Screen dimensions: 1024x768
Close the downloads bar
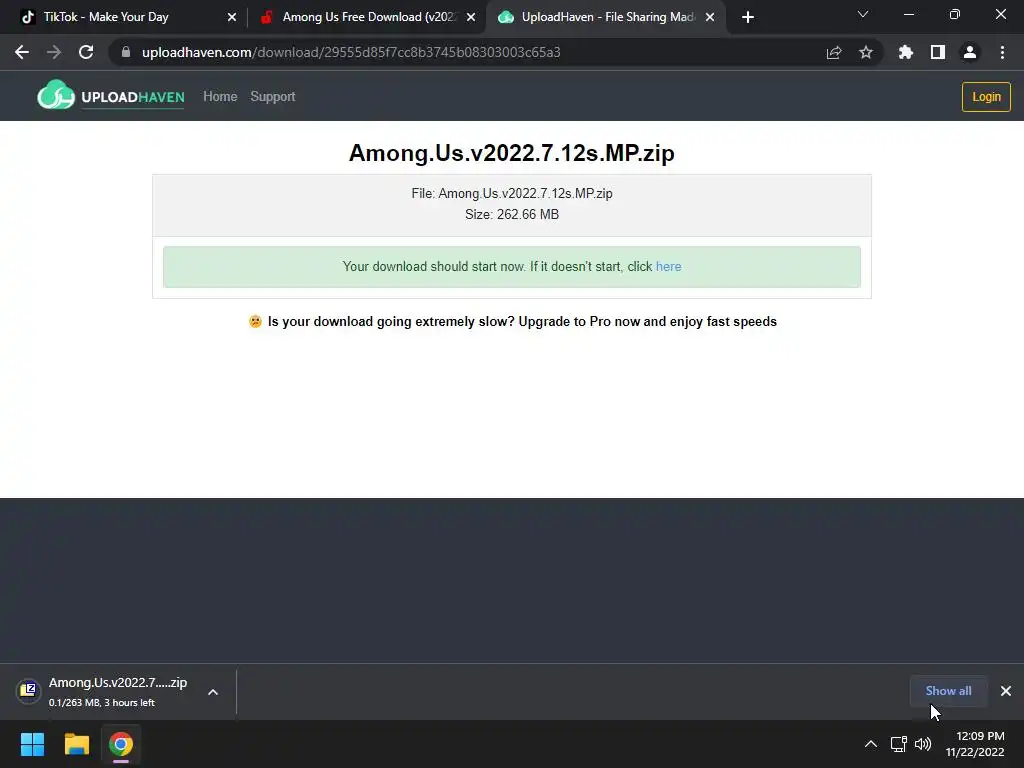1006,691
